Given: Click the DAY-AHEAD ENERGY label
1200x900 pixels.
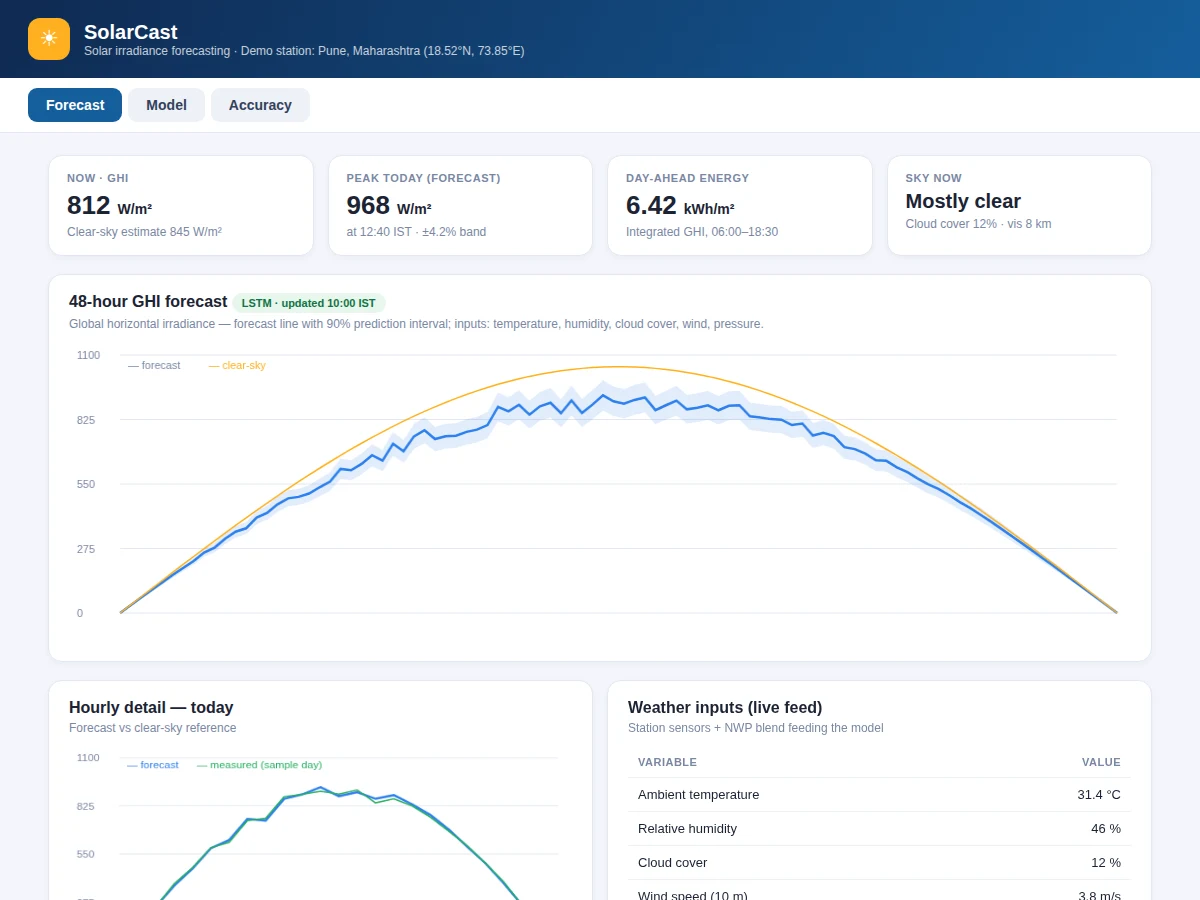Looking at the screenshot, I should click(x=687, y=178).
